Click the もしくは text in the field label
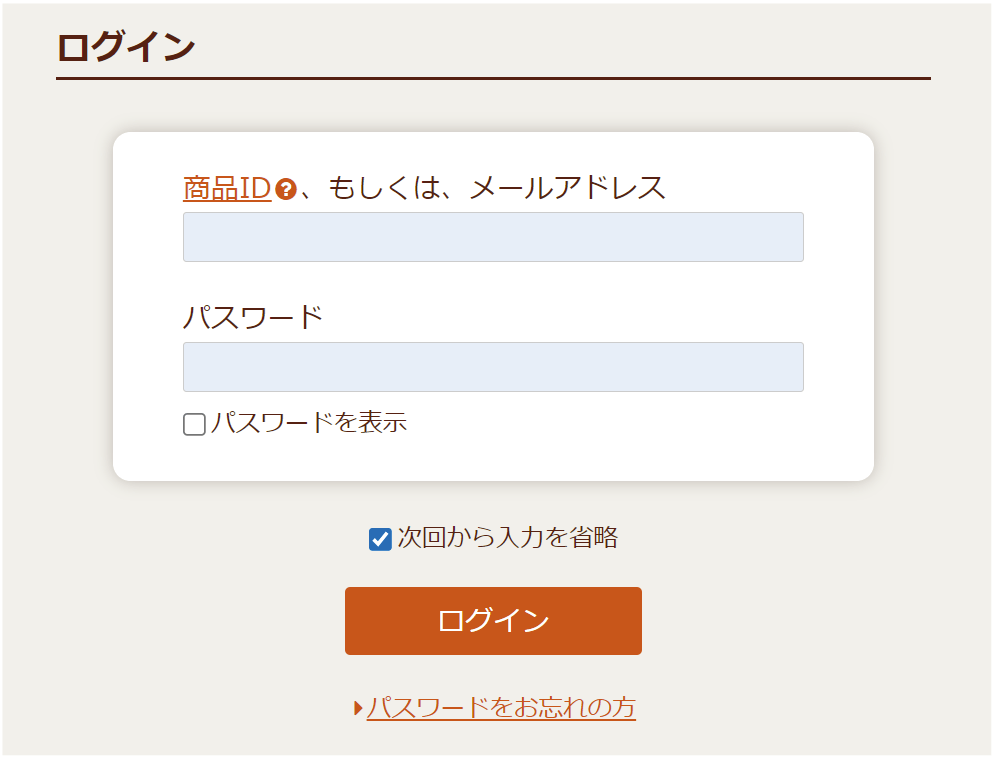The height and width of the screenshot is (763, 999). point(385,189)
